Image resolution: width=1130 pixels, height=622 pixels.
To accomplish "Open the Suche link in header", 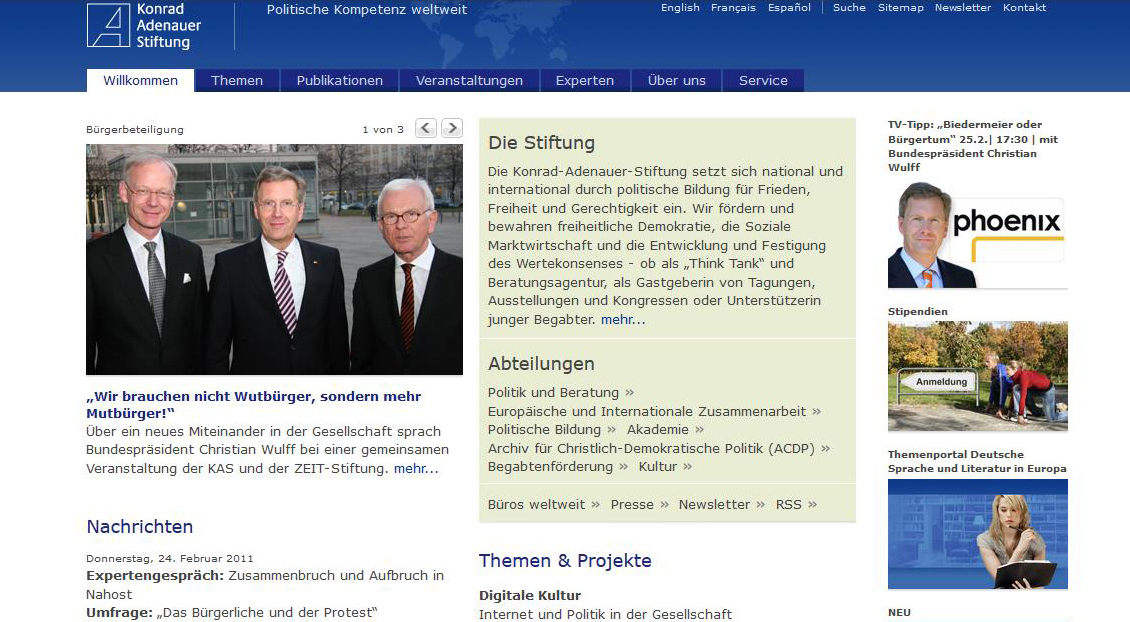I will 849,8.
